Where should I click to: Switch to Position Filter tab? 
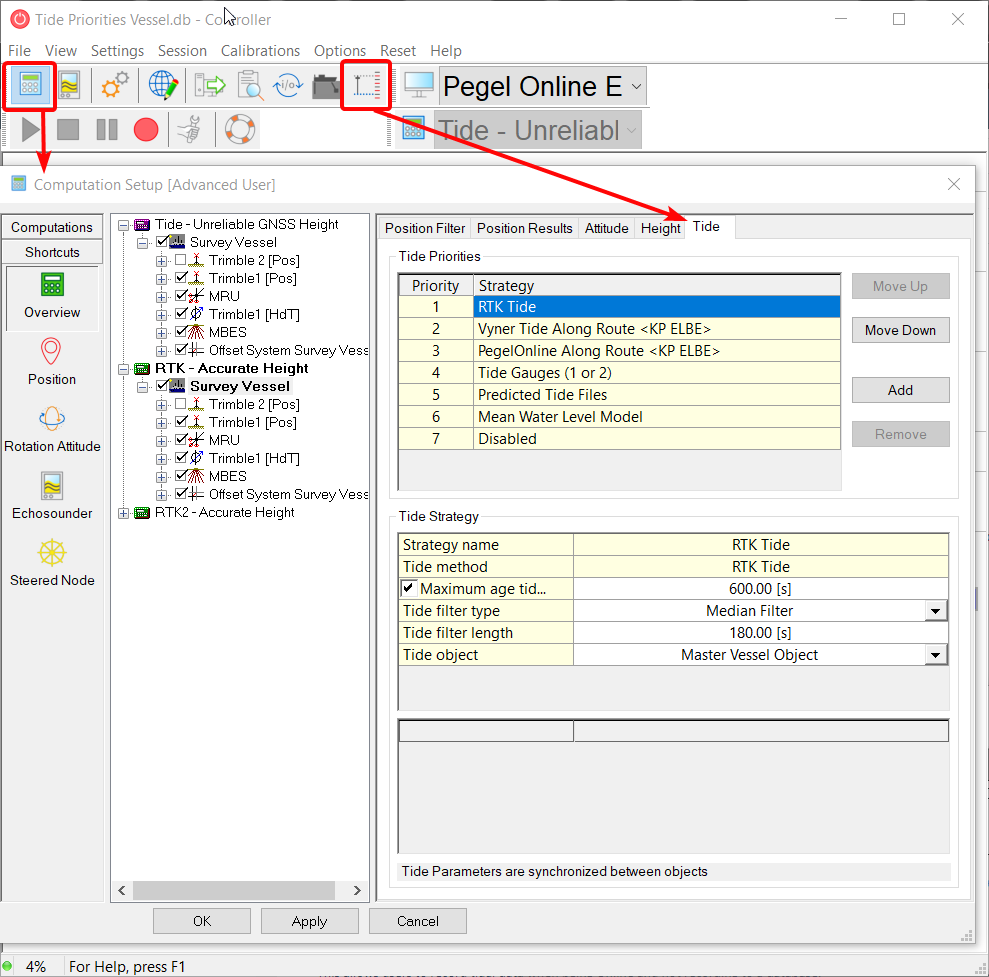tap(425, 228)
